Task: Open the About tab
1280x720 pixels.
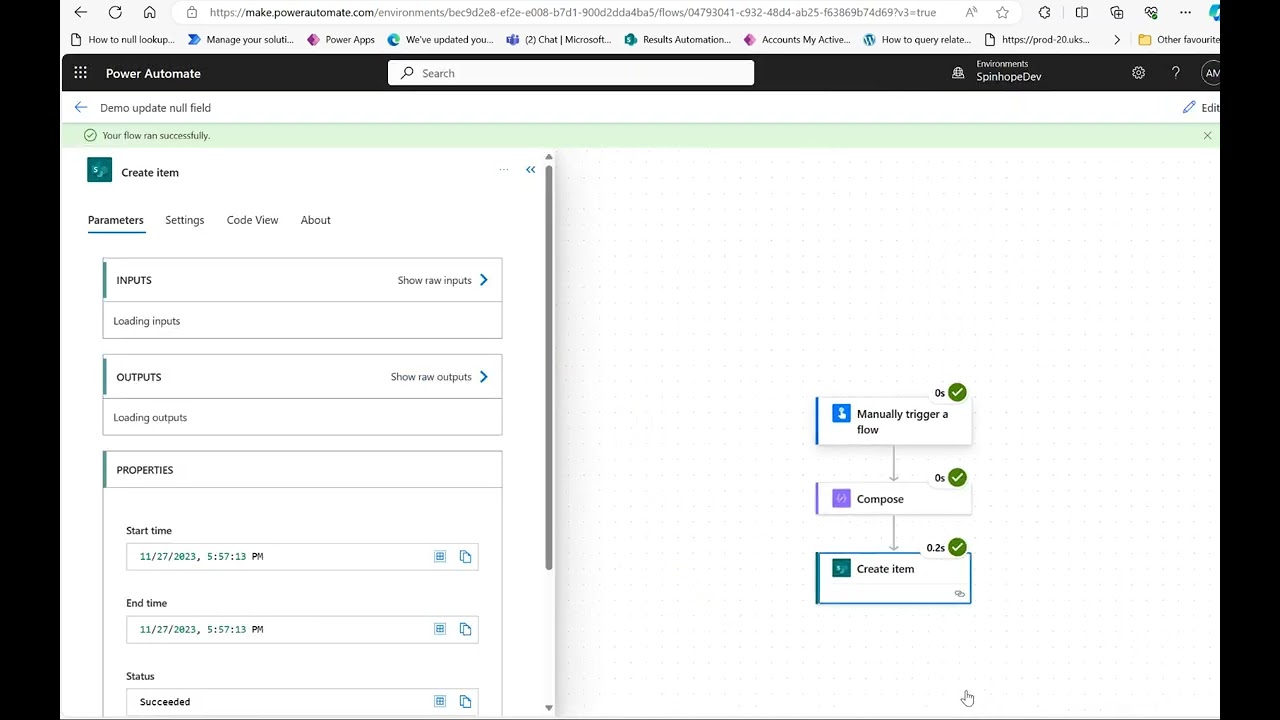Action: [315, 220]
